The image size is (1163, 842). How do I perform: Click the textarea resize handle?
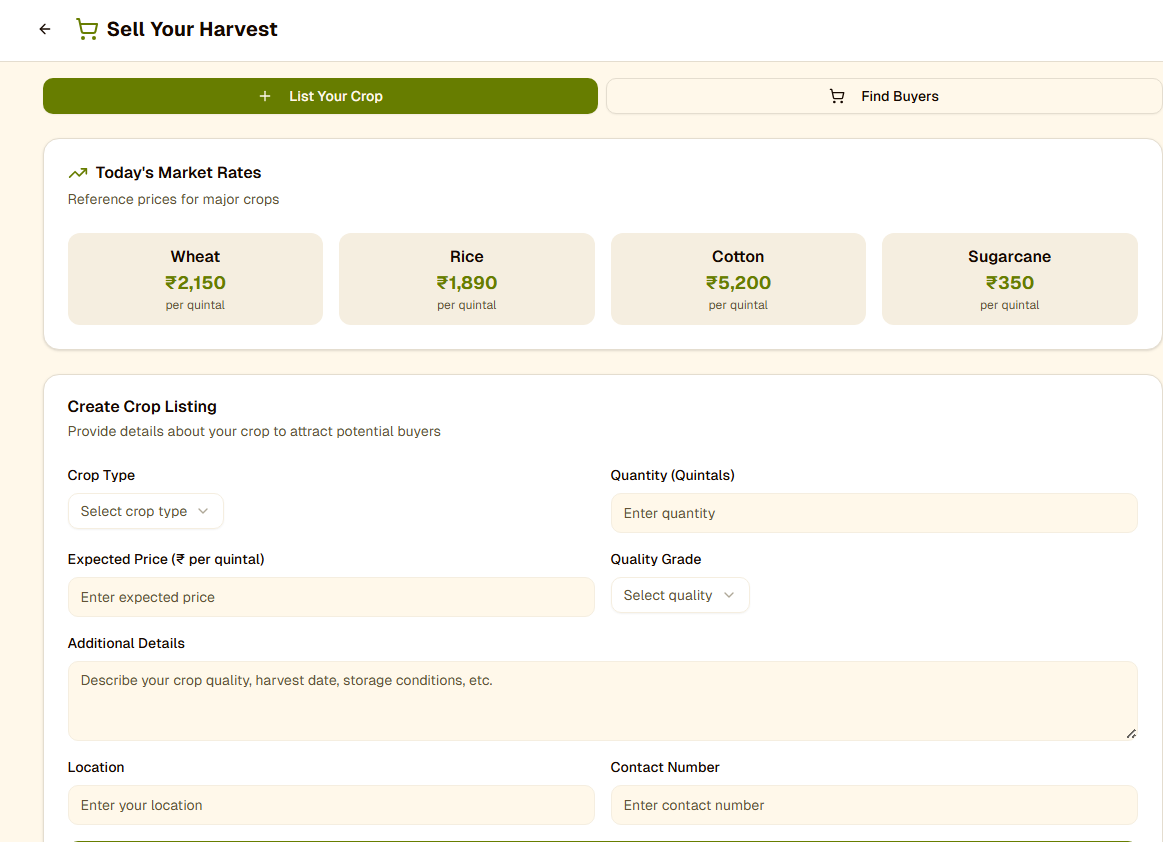(x=1131, y=733)
